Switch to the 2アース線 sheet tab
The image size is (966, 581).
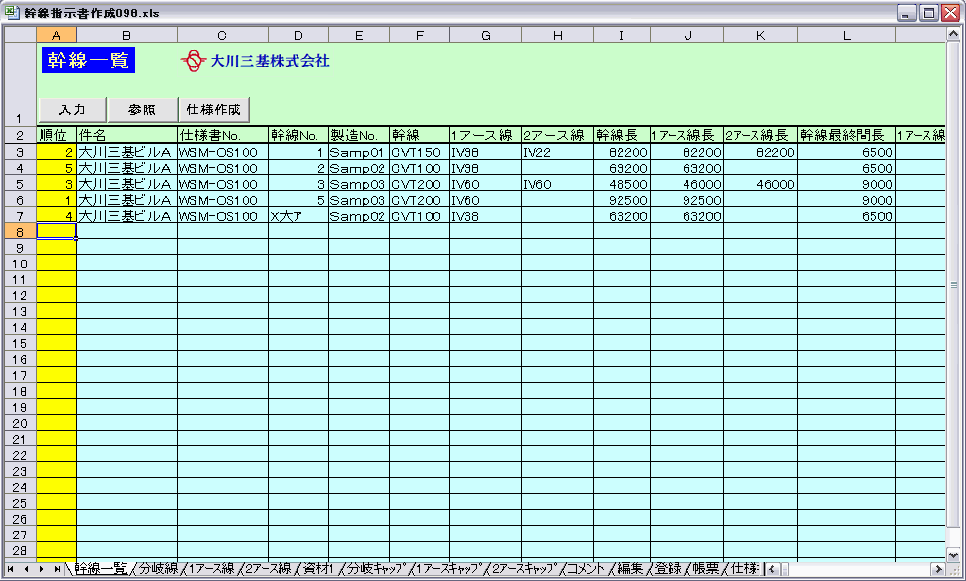tap(268, 569)
